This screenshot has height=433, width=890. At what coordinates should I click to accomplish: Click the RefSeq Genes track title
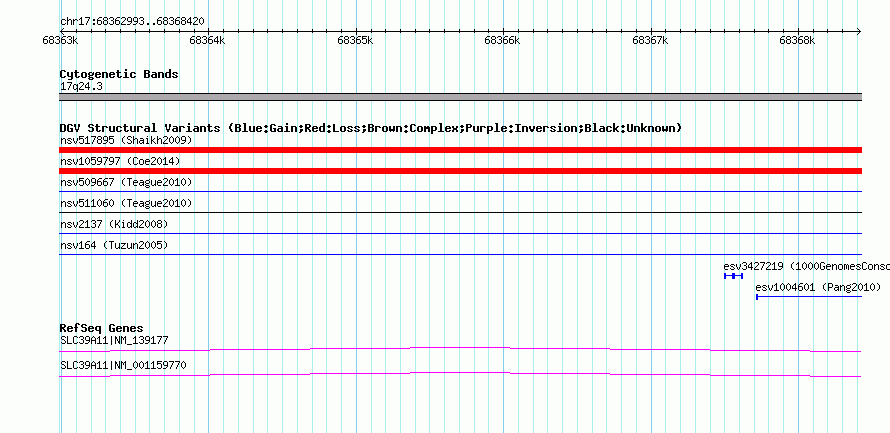pyautogui.click(x=102, y=329)
